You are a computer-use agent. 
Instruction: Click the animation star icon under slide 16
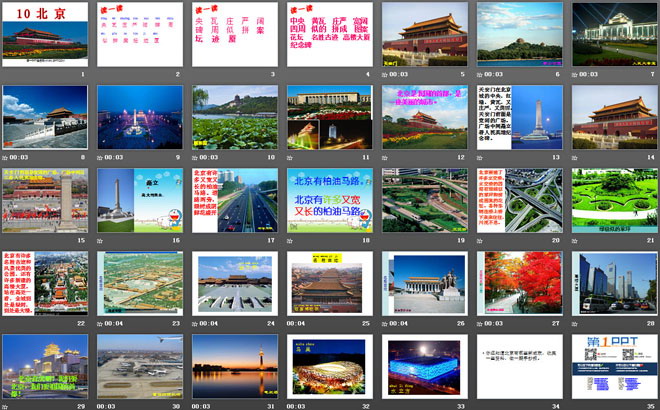(x=101, y=240)
